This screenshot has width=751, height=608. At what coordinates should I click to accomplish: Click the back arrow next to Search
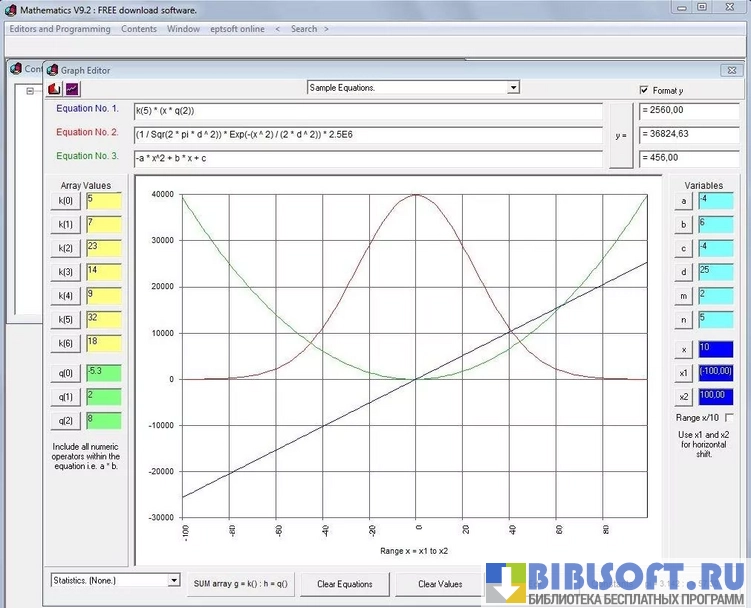tap(277, 29)
